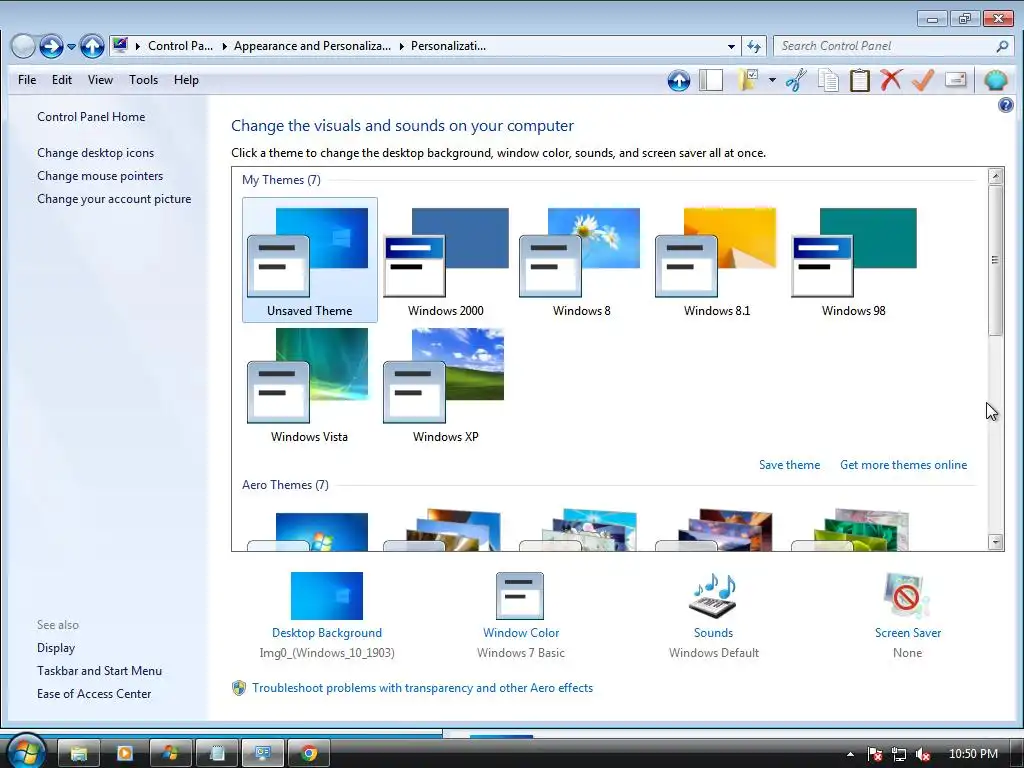Image resolution: width=1024 pixels, height=768 pixels.
Task: Click the theme list scroll down arrow
Action: coord(995,542)
